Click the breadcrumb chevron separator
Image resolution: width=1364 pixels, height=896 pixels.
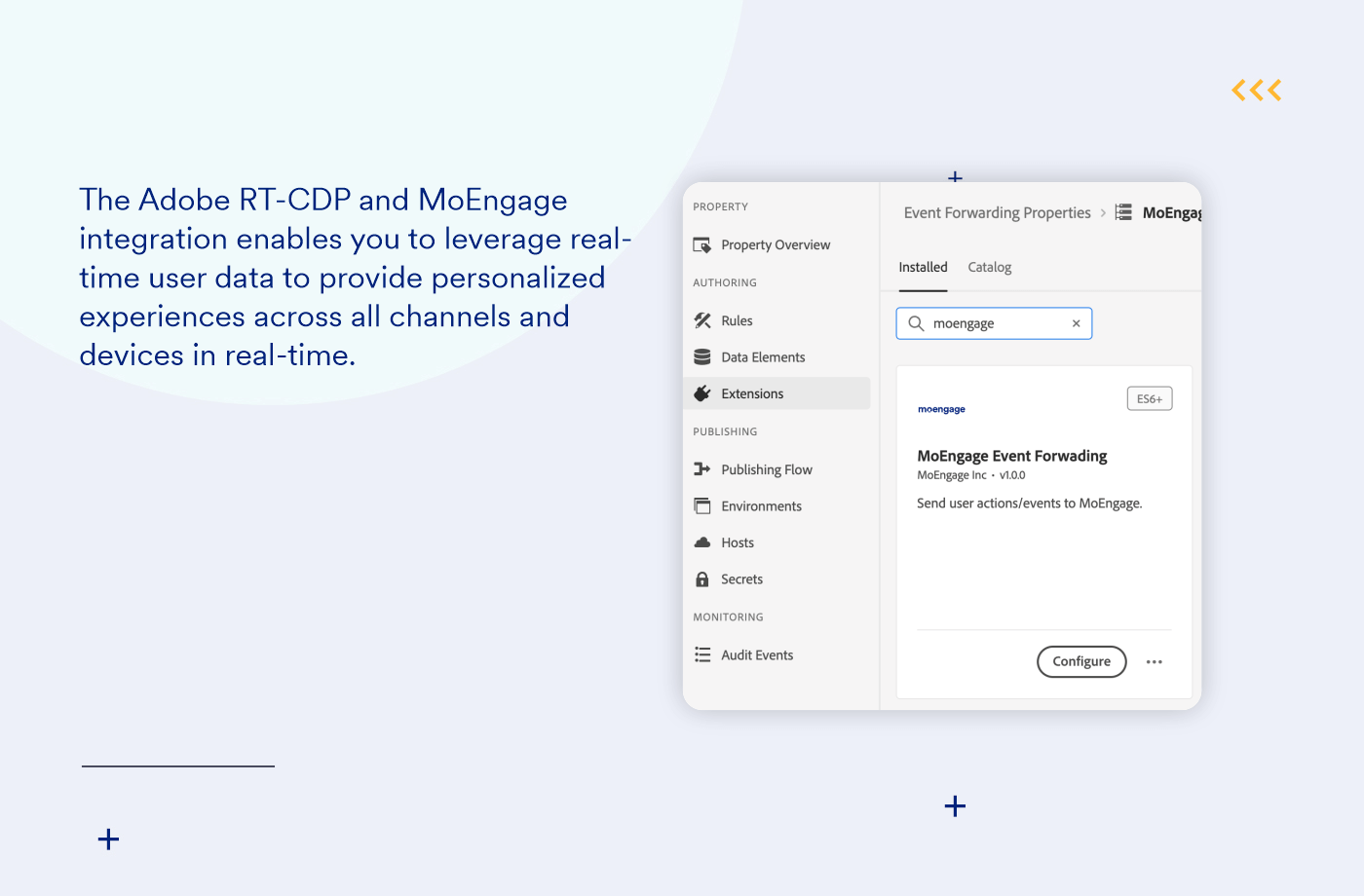click(x=1103, y=212)
